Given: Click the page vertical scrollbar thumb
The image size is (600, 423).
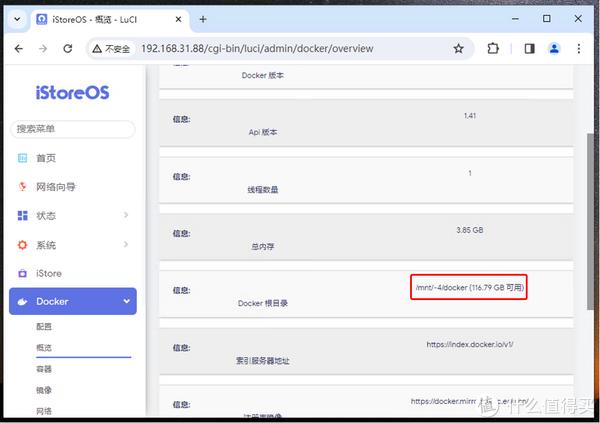Looking at the screenshot, I should pyautogui.click(x=590, y=221).
